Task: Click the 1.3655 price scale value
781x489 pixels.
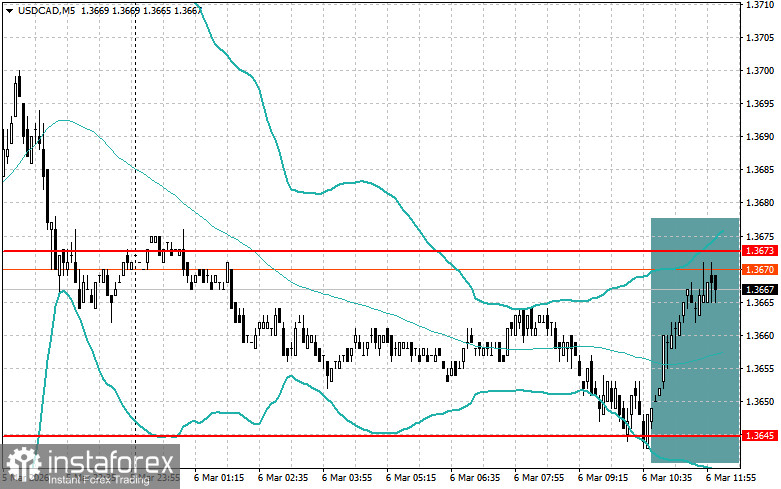Action: point(760,368)
